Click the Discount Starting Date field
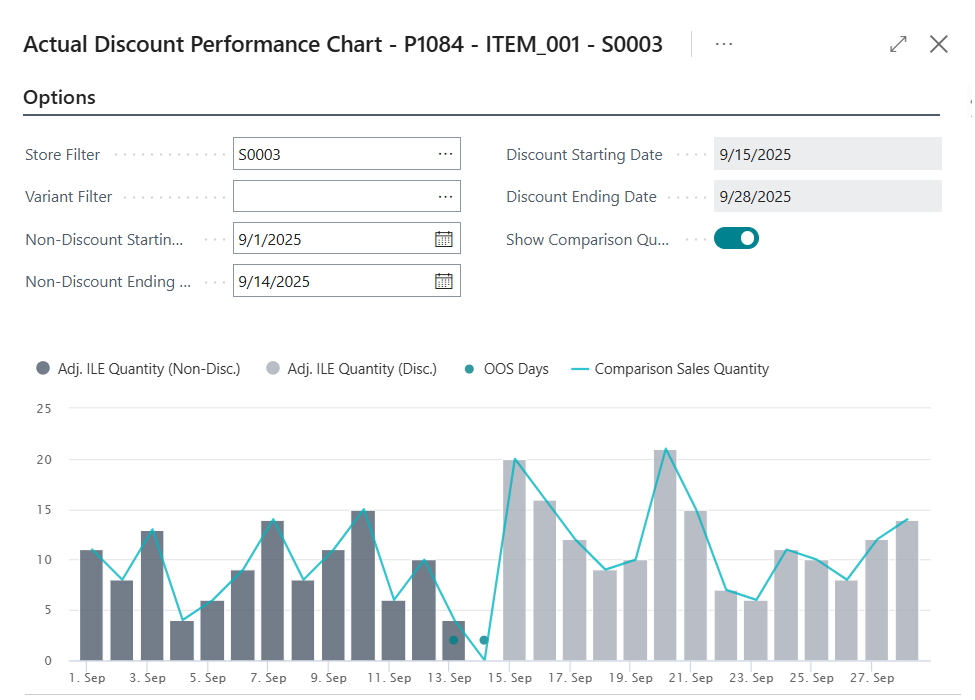 coord(827,155)
